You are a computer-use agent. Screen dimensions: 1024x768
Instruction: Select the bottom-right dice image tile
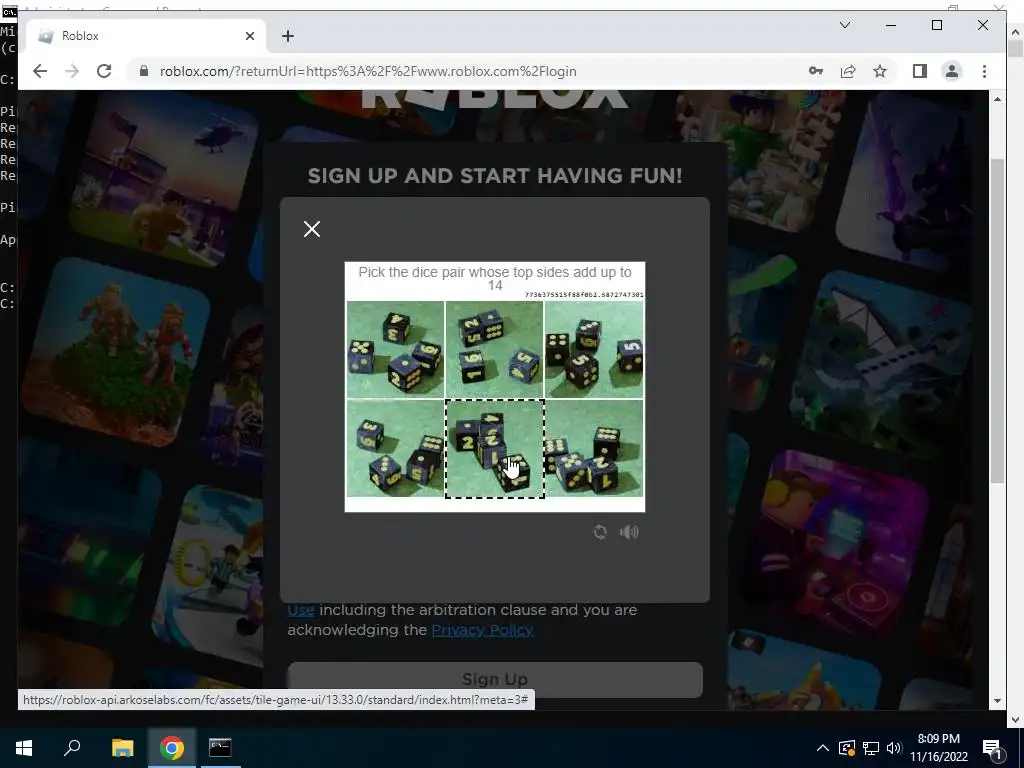[x=594, y=449]
